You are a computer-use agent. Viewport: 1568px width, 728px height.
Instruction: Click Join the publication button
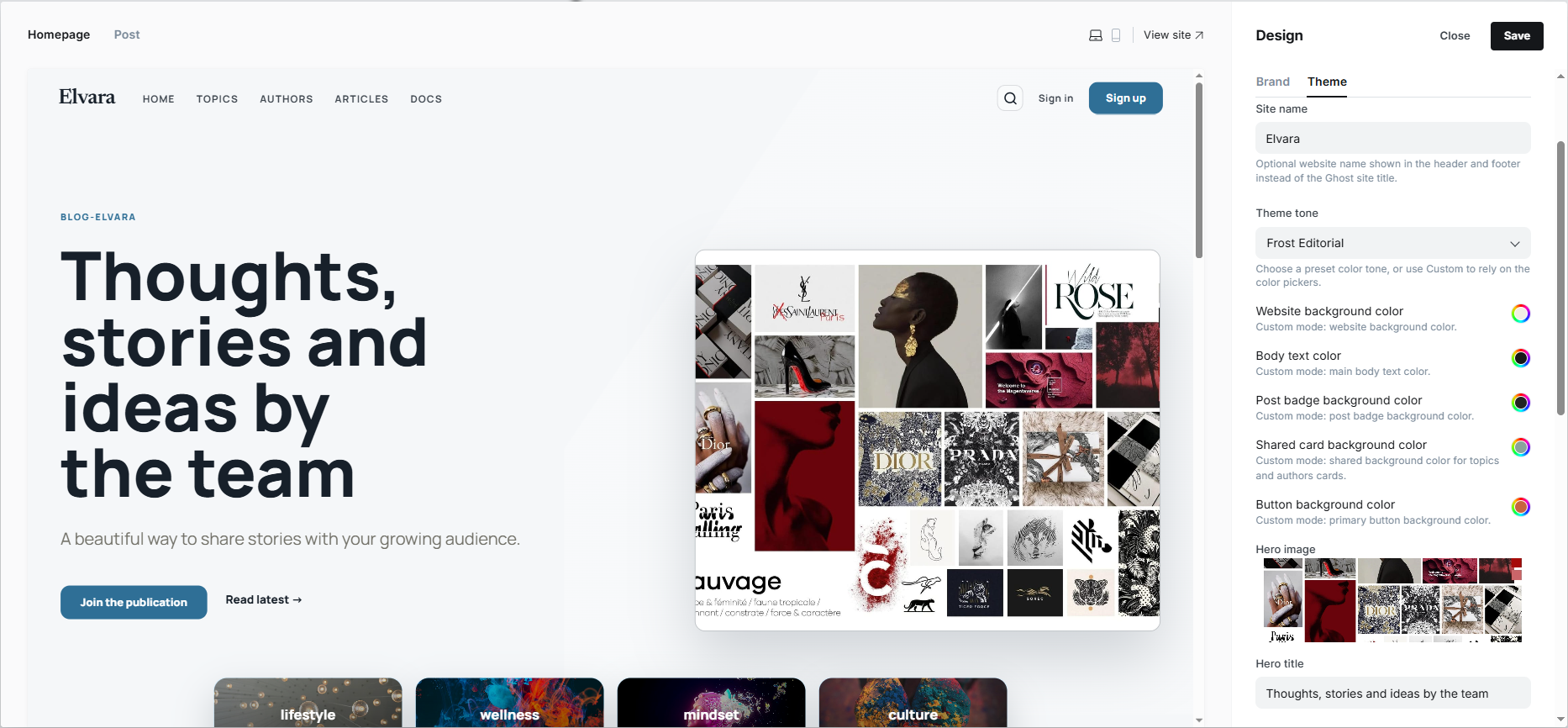[134, 602]
